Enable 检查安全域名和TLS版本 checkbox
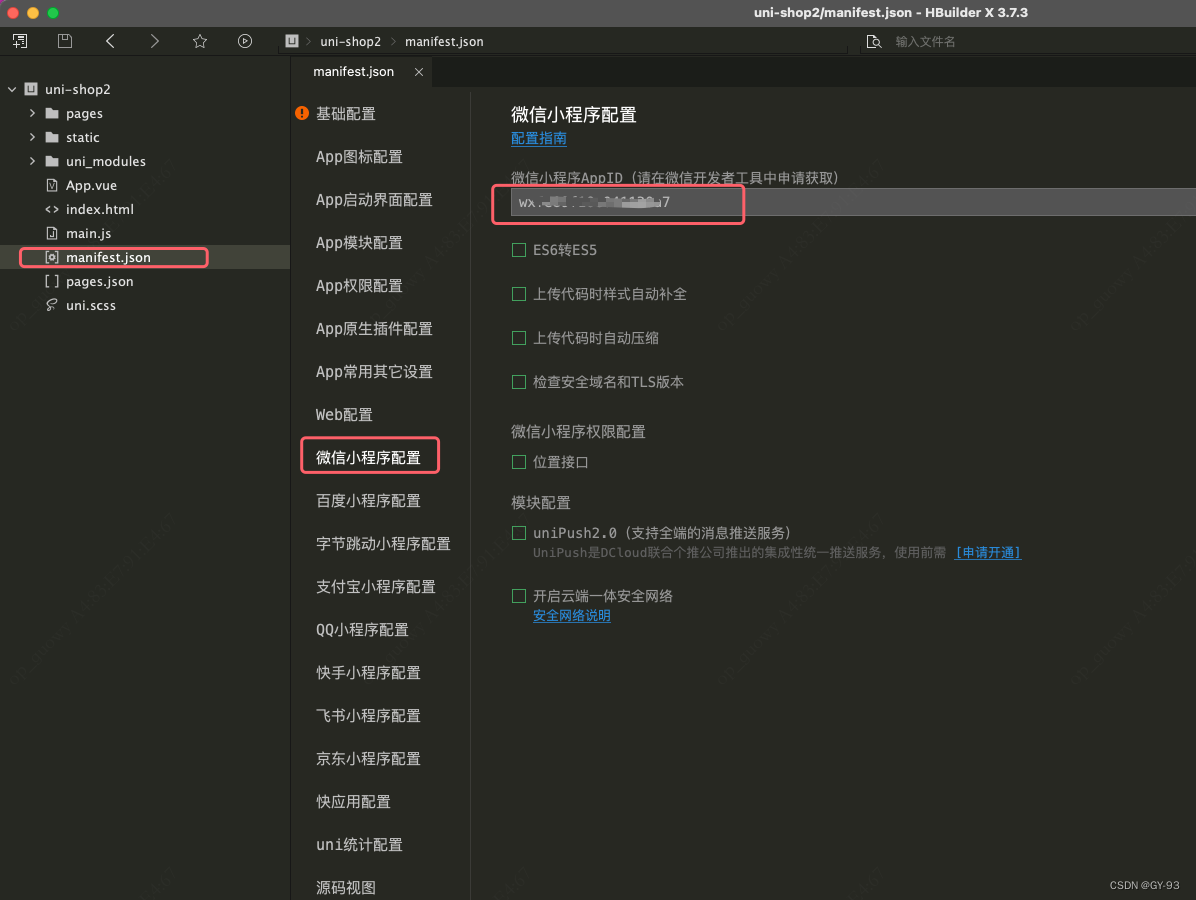 (519, 382)
